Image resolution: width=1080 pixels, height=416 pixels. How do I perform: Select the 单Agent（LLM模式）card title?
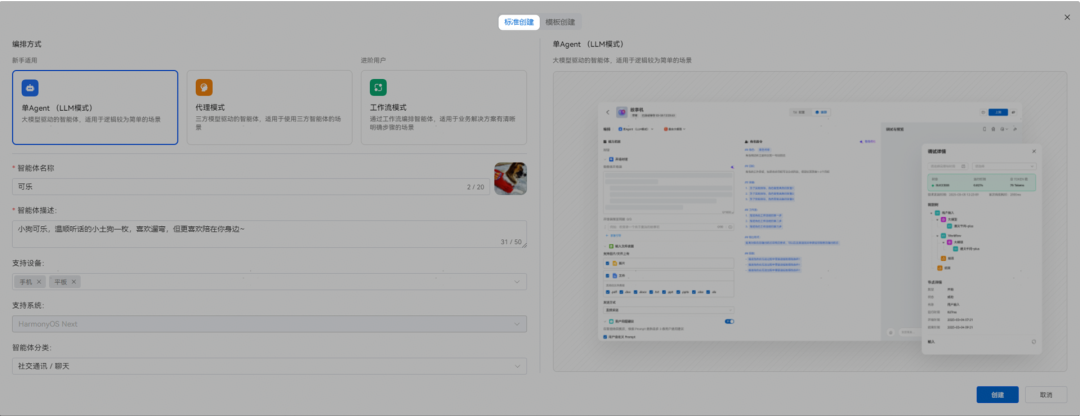tap(57, 108)
